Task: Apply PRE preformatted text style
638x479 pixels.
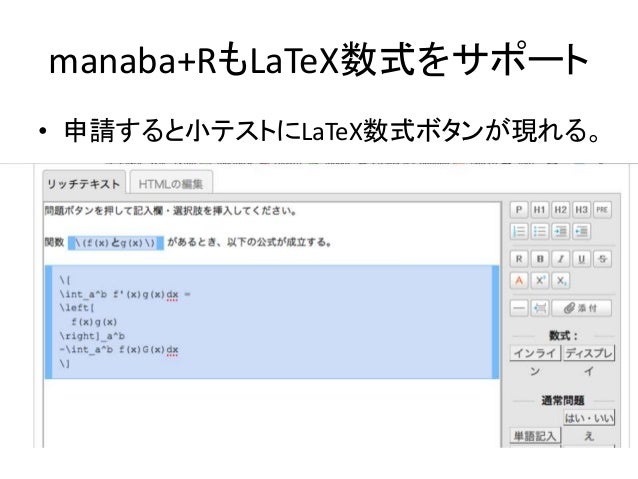Action: [602, 210]
